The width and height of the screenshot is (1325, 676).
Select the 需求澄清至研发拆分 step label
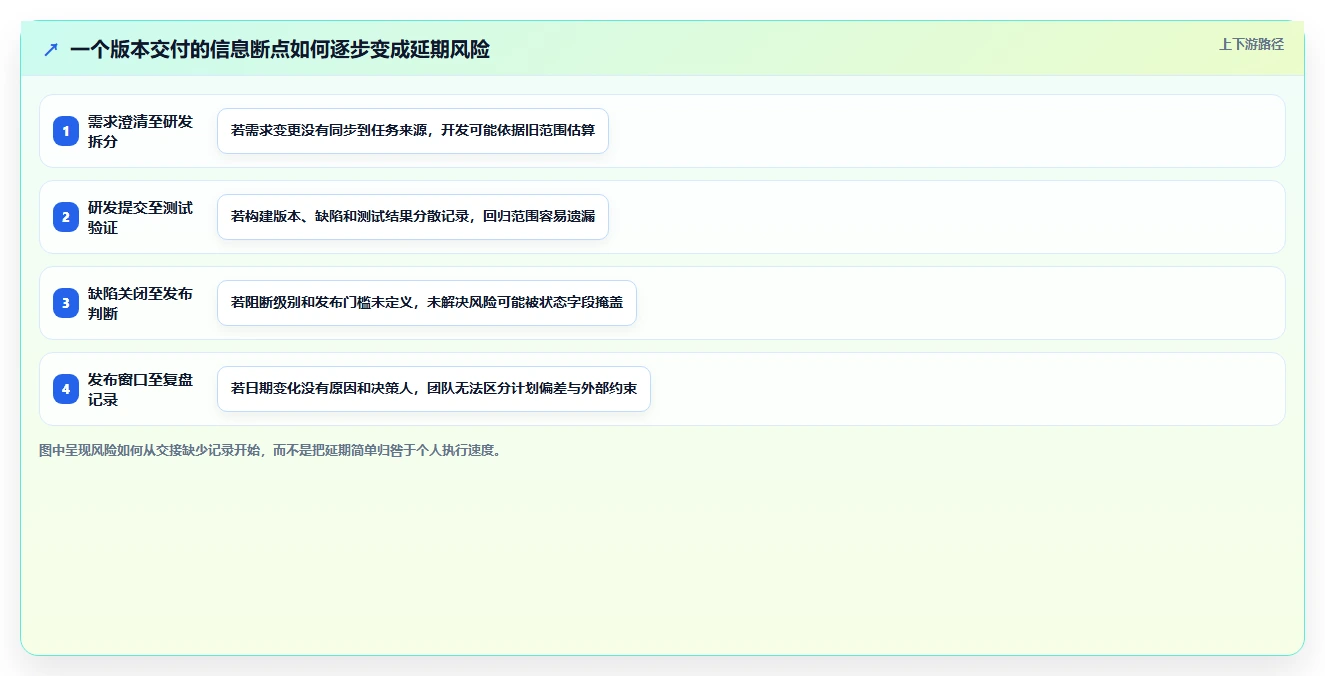click(x=140, y=131)
